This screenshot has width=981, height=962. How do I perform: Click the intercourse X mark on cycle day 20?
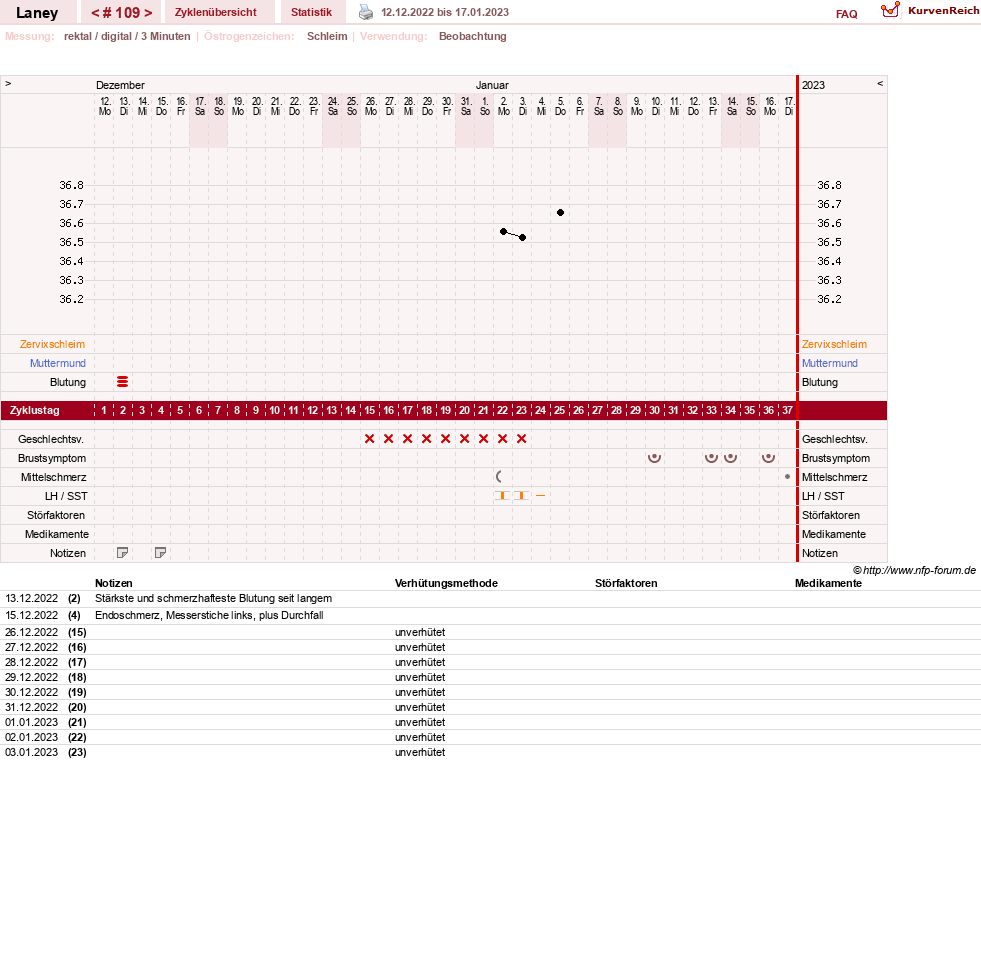pyautogui.click(x=464, y=439)
